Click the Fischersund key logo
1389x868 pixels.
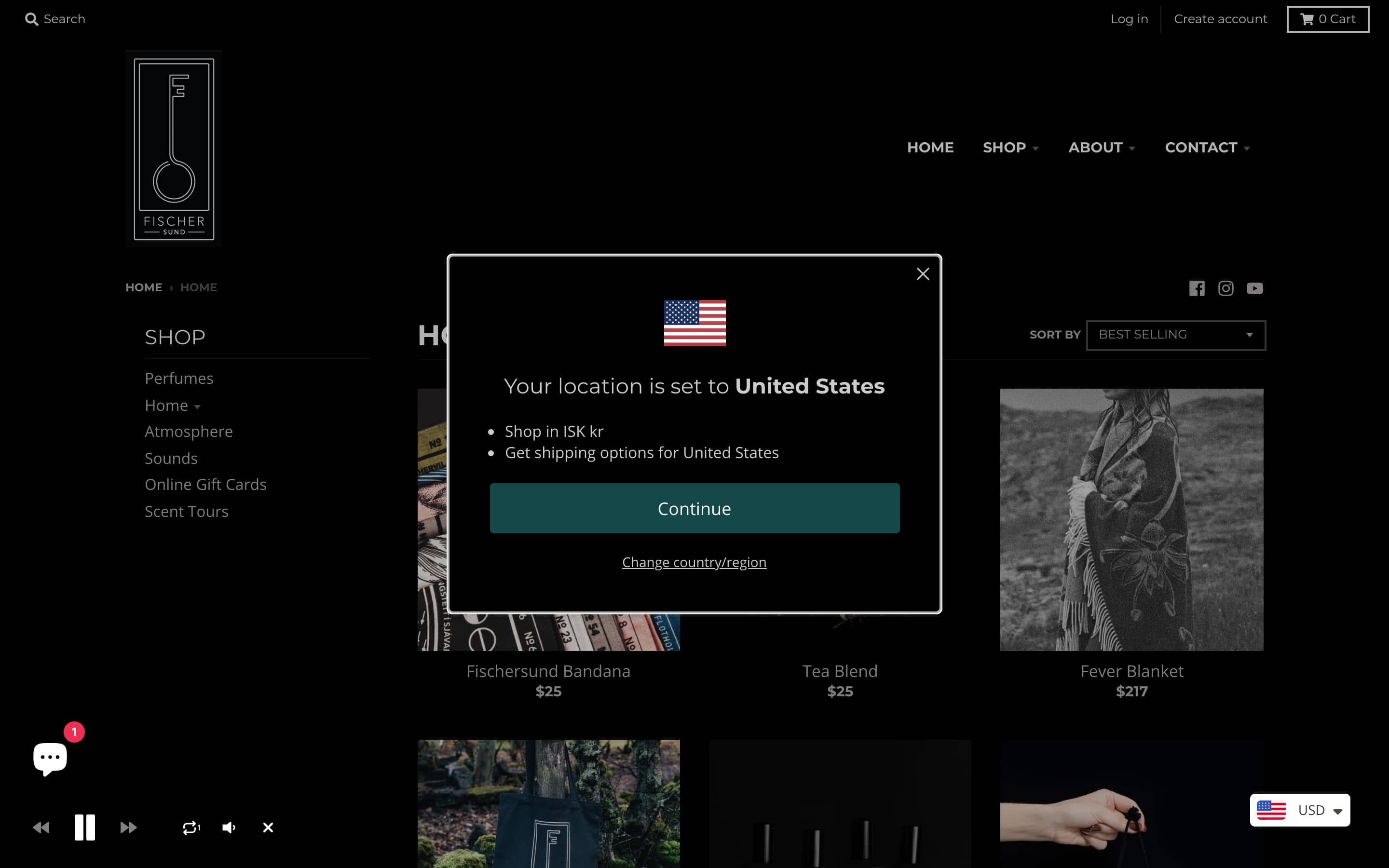coord(174,149)
